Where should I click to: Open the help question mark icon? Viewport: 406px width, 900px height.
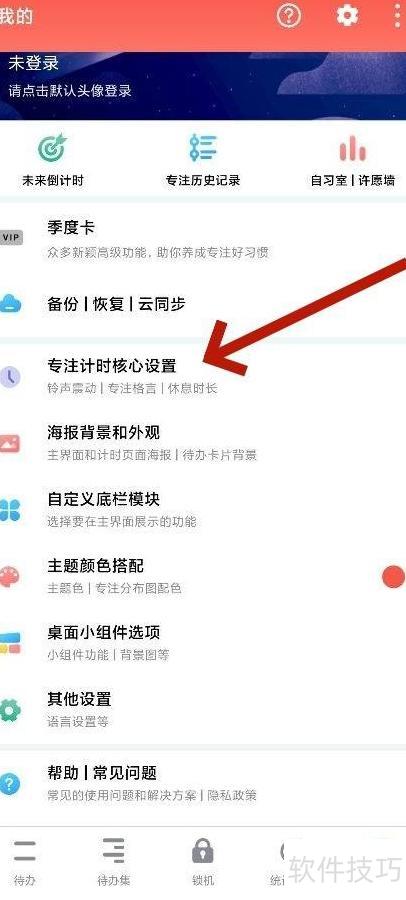[289, 15]
